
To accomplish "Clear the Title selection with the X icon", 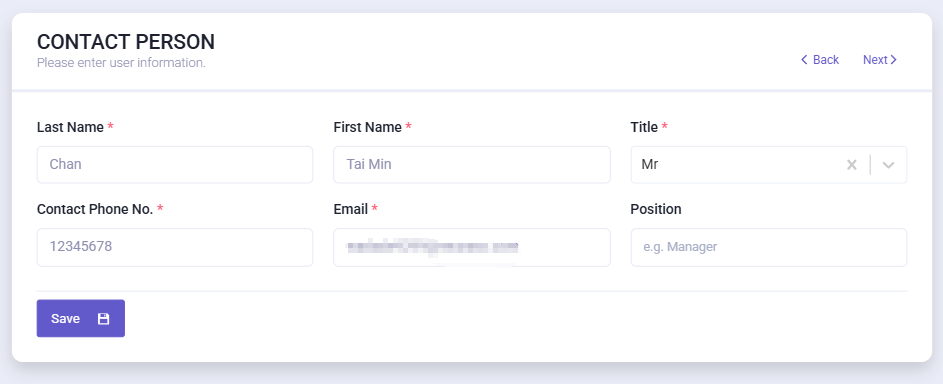I will pyautogui.click(x=852, y=165).
